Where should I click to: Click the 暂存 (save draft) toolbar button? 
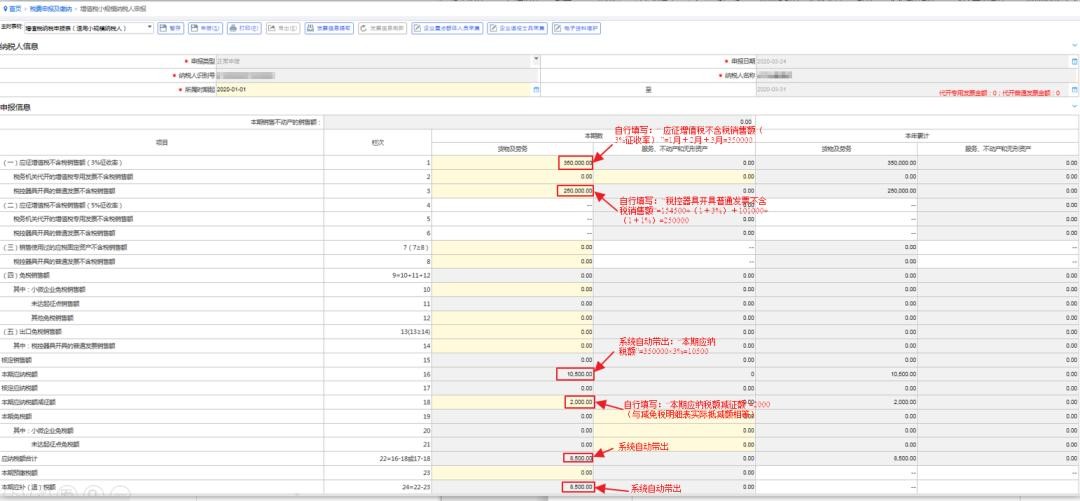coord(172,28)
